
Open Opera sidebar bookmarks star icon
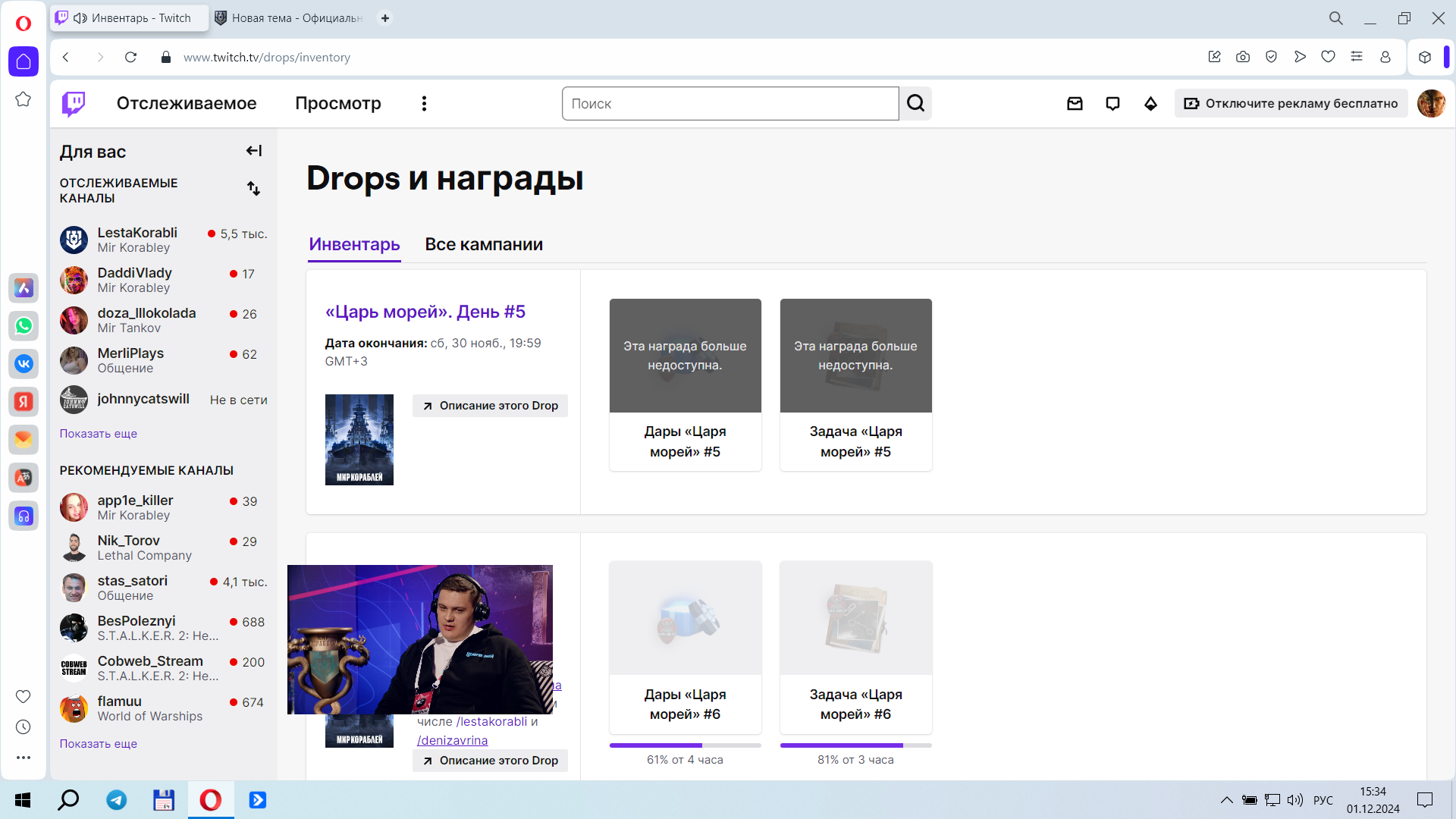pyautogui.click(x=24, y=99)
